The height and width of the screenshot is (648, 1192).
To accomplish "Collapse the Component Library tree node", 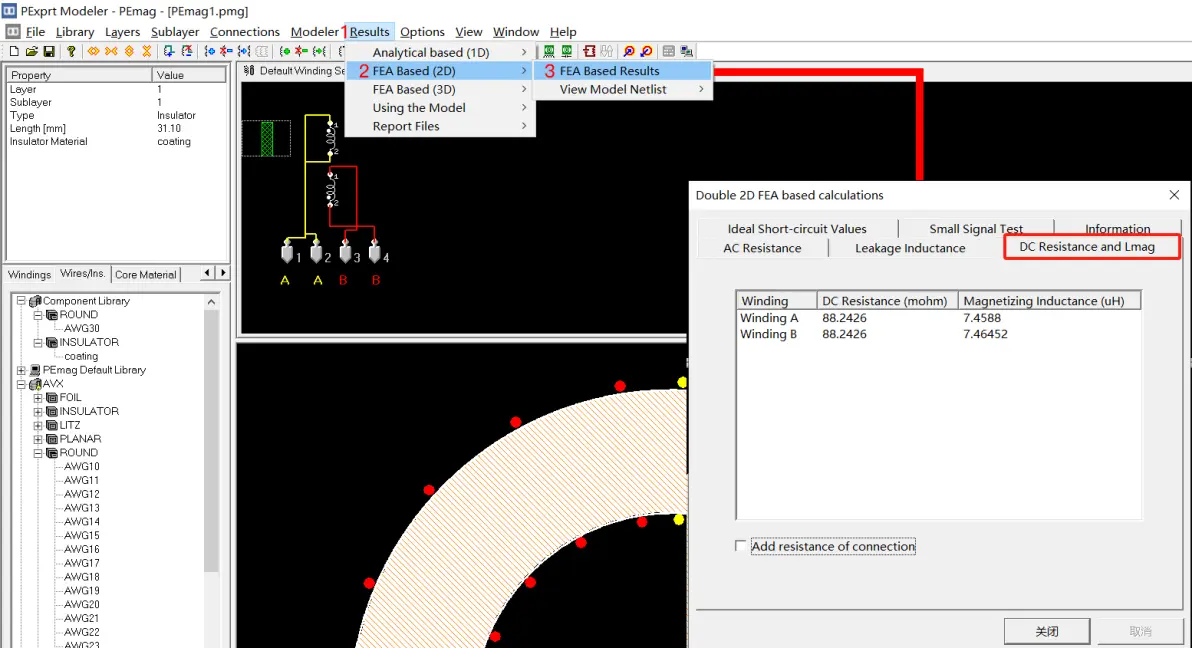I will pos(22,301).
